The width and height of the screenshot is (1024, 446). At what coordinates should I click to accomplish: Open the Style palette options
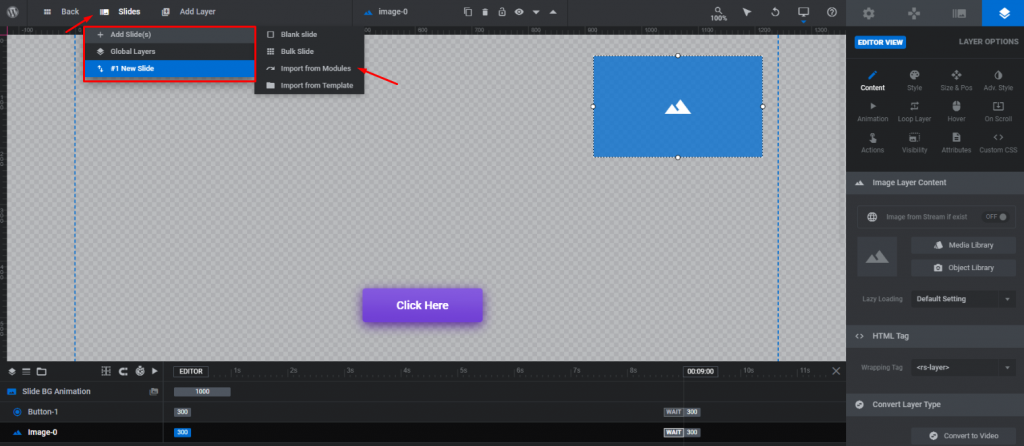[x=914, y=81]
